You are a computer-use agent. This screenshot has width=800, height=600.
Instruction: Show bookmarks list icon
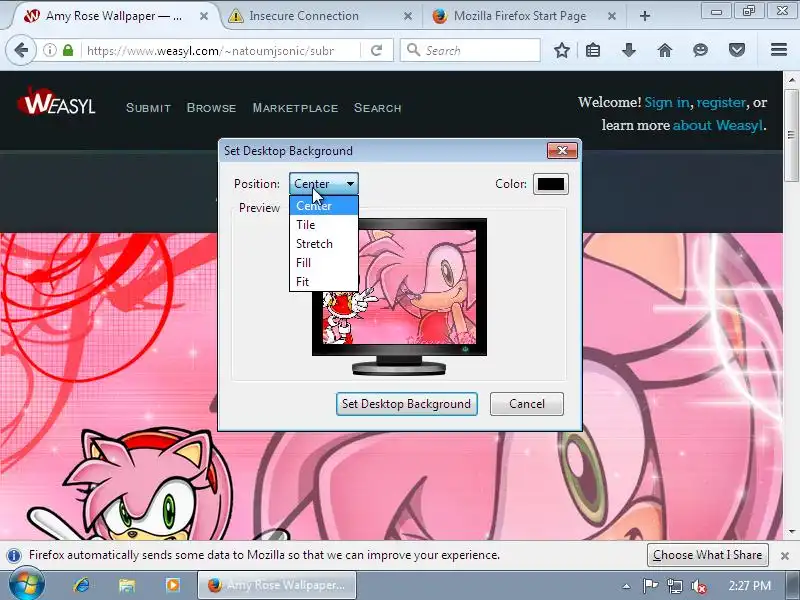pyautogui.click(x=593, y=50)
